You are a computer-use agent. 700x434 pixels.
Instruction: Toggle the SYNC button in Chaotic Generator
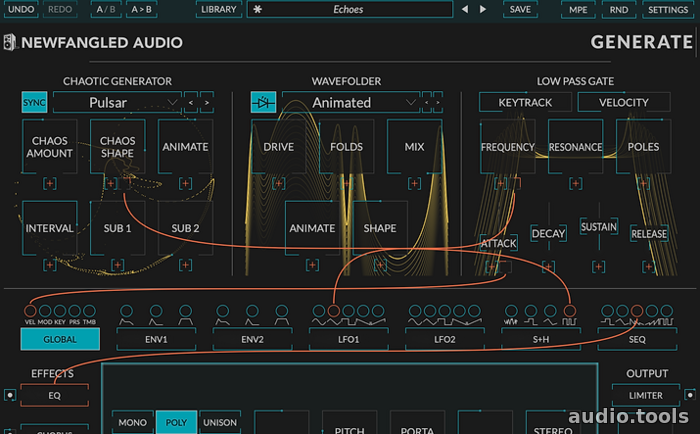(x=34, y=102)
